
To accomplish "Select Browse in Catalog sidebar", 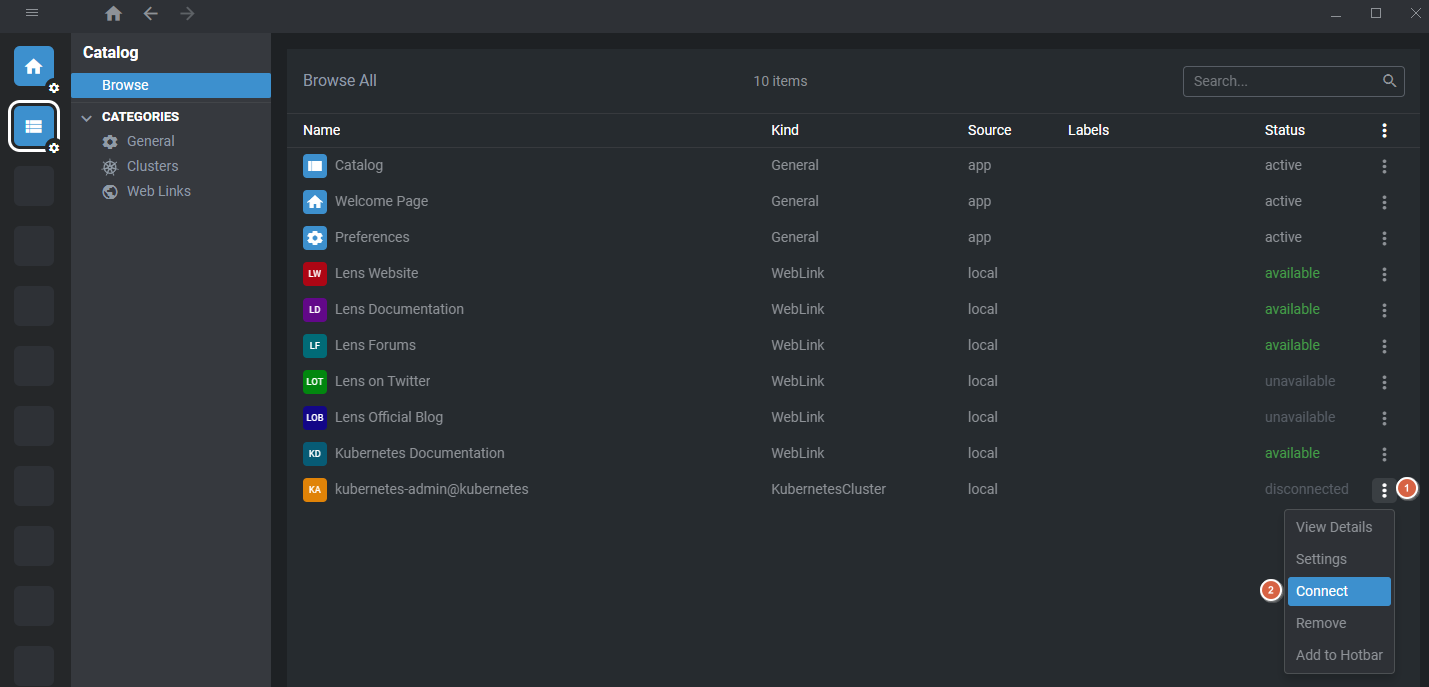I will click(x=171, y=85).
